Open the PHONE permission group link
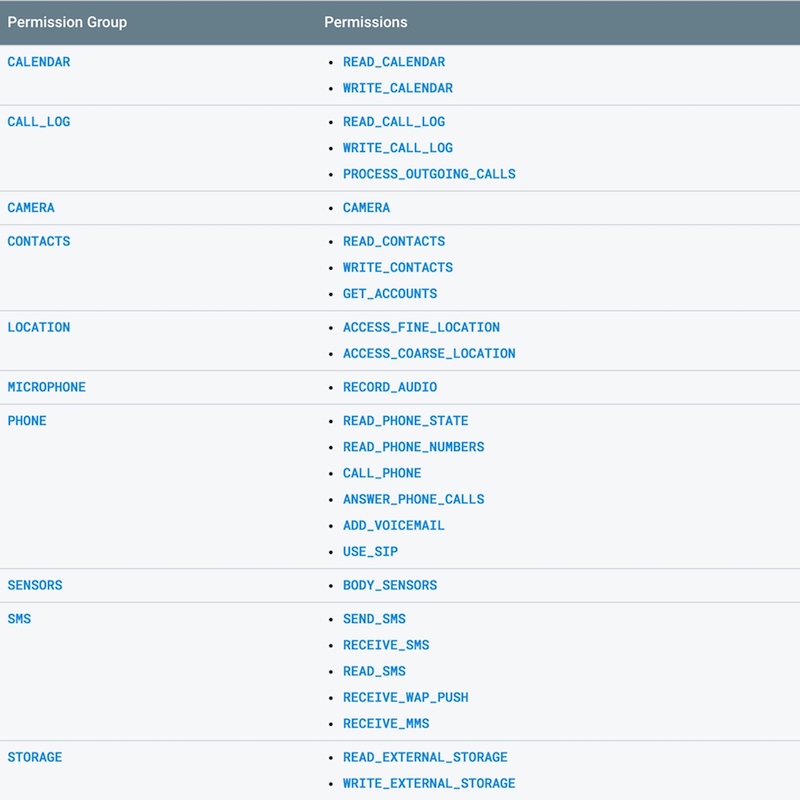 click(x=27, y=420)
